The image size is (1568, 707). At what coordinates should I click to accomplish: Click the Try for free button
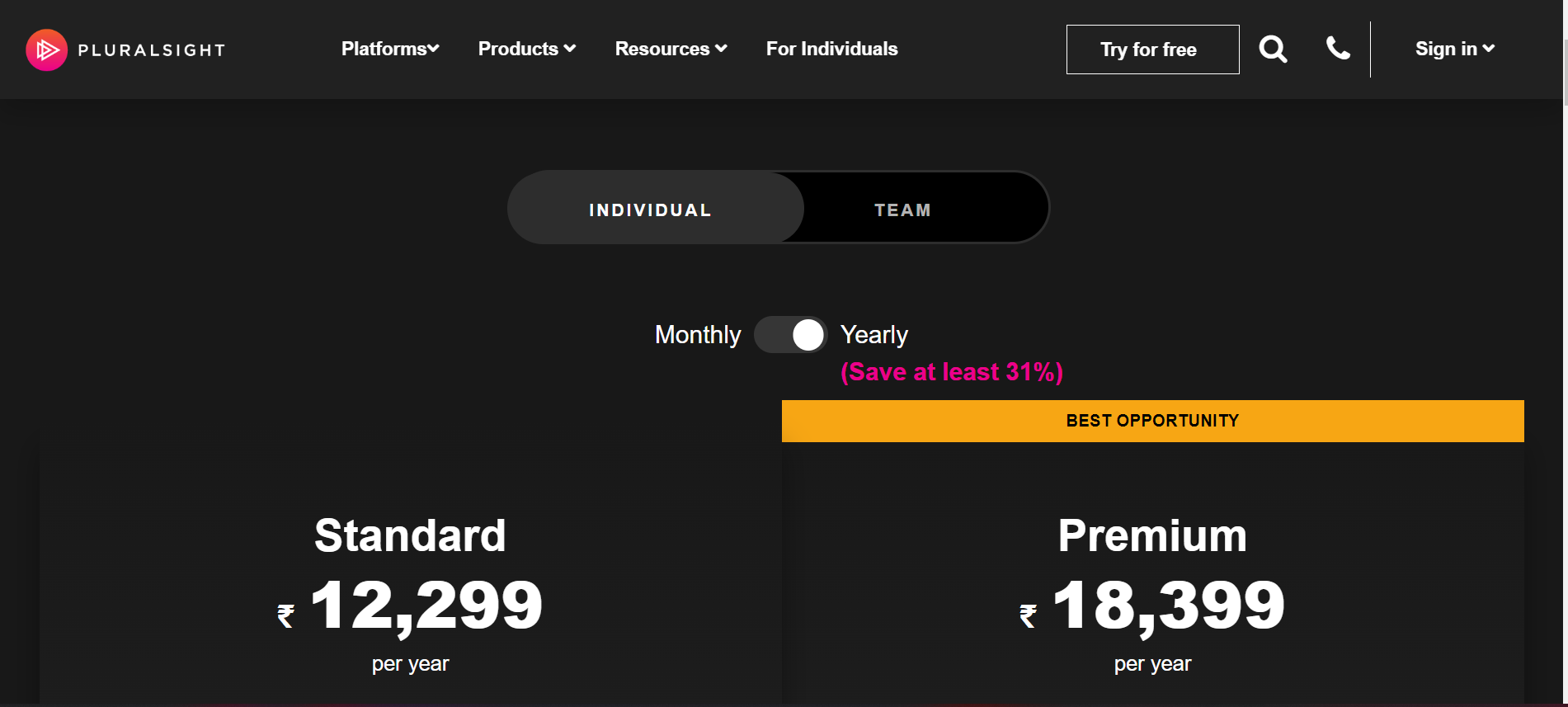tap(1151, 49)
